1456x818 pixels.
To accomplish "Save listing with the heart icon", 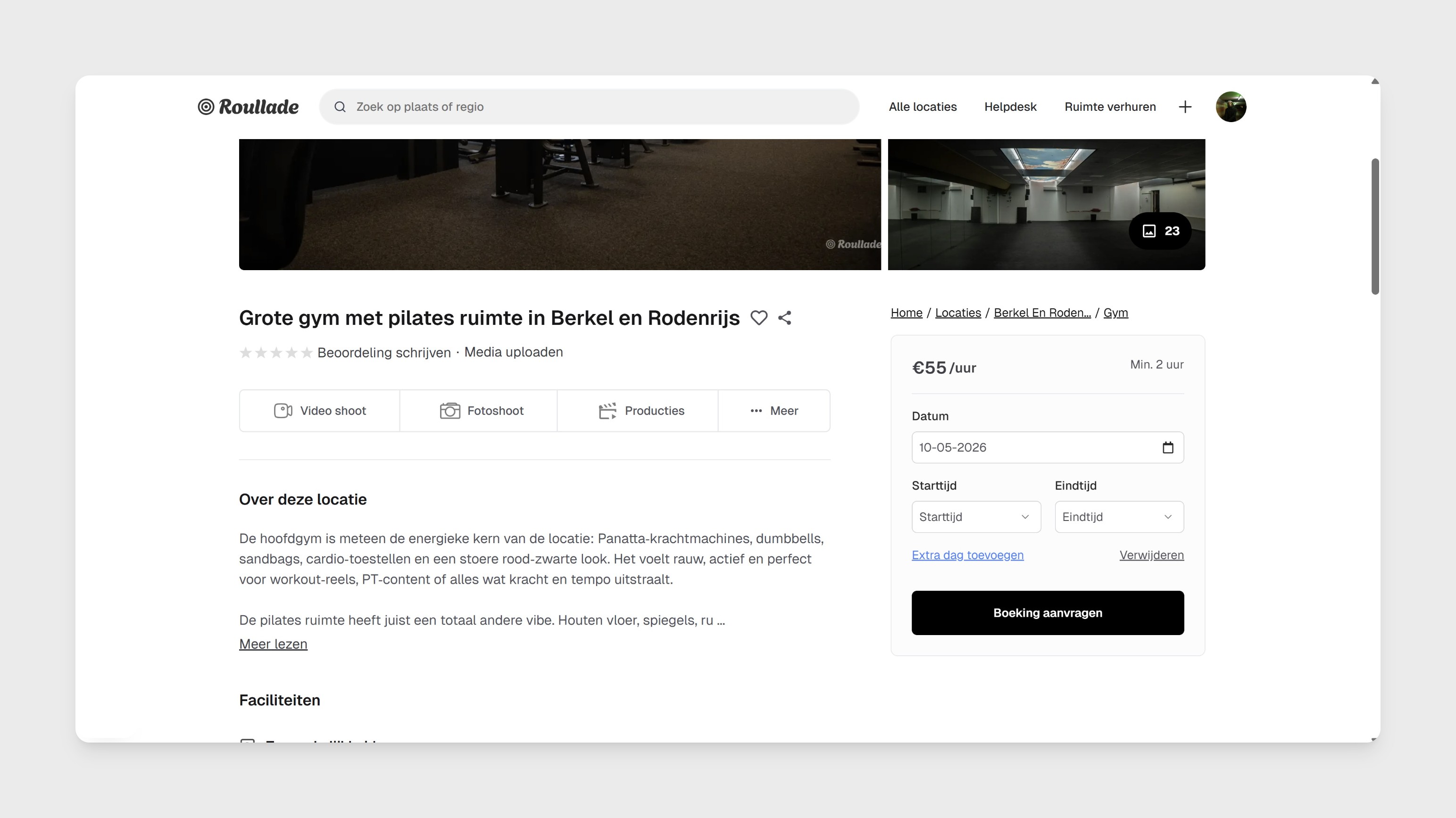I will coord(758,318).
